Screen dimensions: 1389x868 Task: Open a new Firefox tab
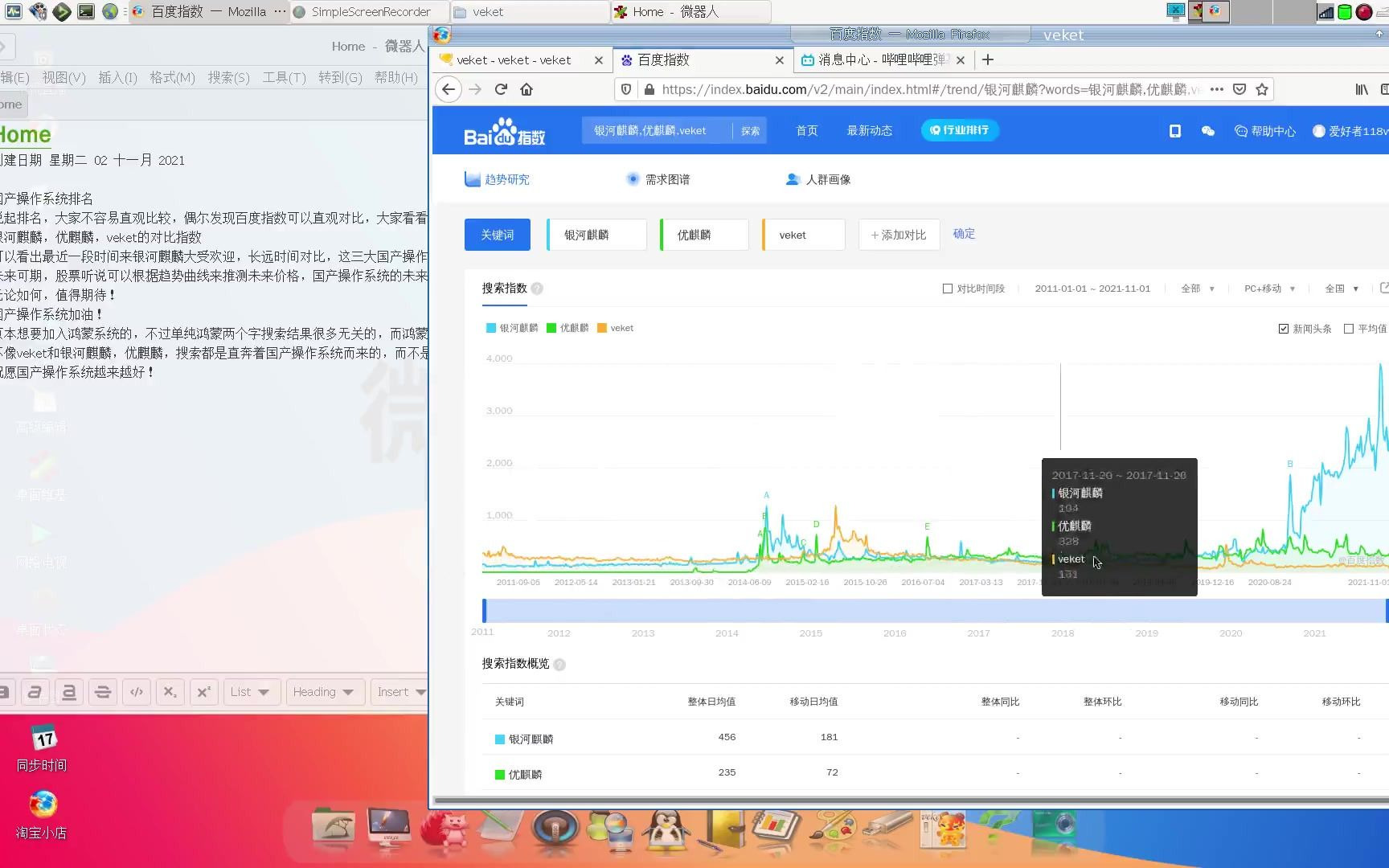tap(988, 59)
